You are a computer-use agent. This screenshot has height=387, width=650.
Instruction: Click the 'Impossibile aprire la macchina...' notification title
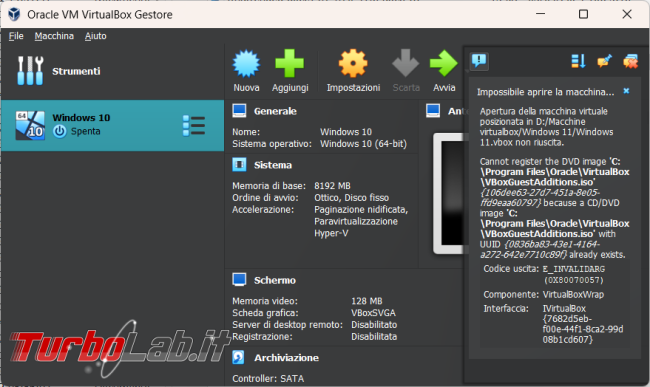click(x=546, y=92)
